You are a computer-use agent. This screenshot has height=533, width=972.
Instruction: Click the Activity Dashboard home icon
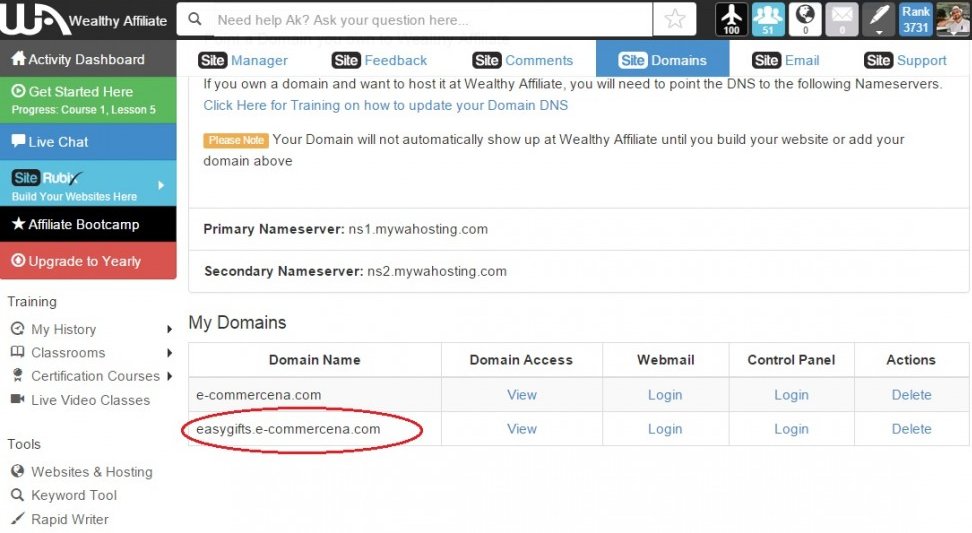18,58
